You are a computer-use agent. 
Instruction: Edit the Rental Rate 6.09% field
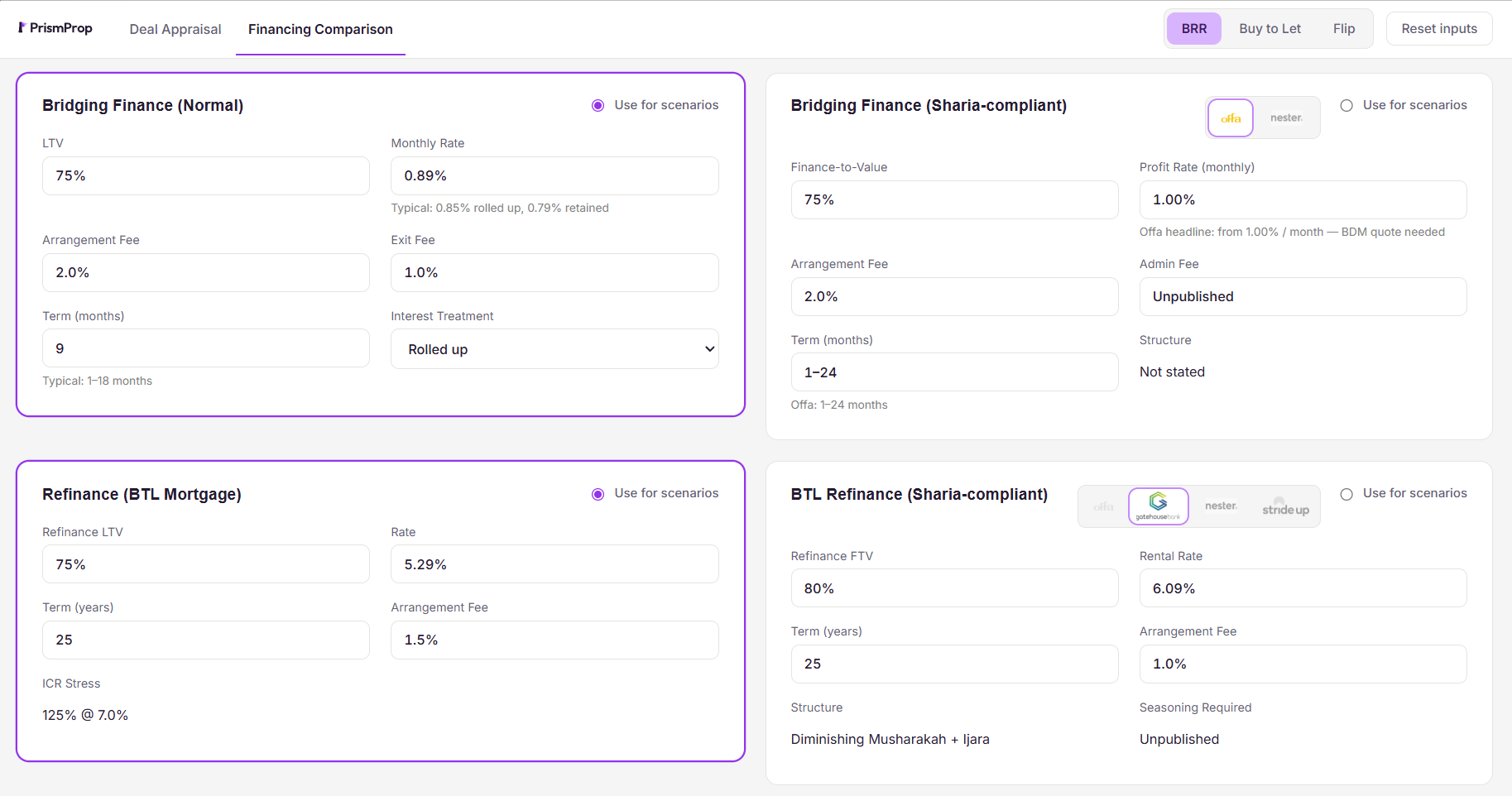click(1303, 588)
